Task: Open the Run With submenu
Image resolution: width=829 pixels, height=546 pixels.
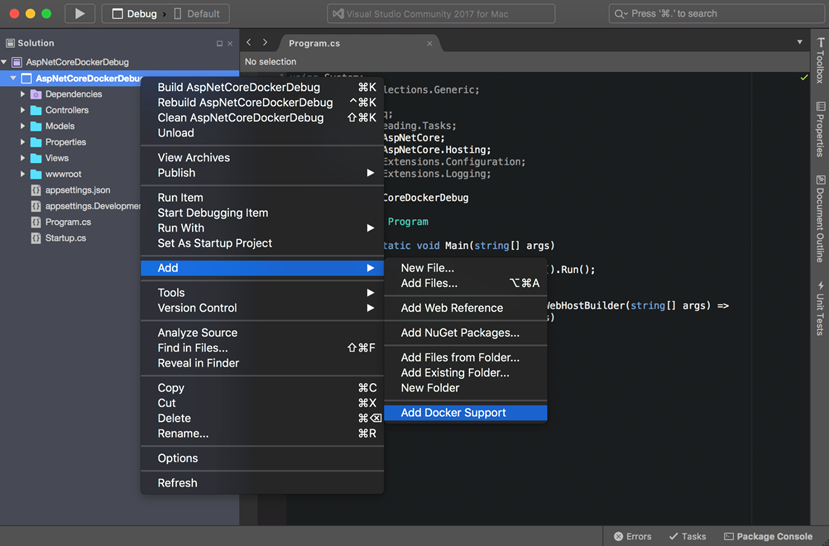Action: coord(262,228)
